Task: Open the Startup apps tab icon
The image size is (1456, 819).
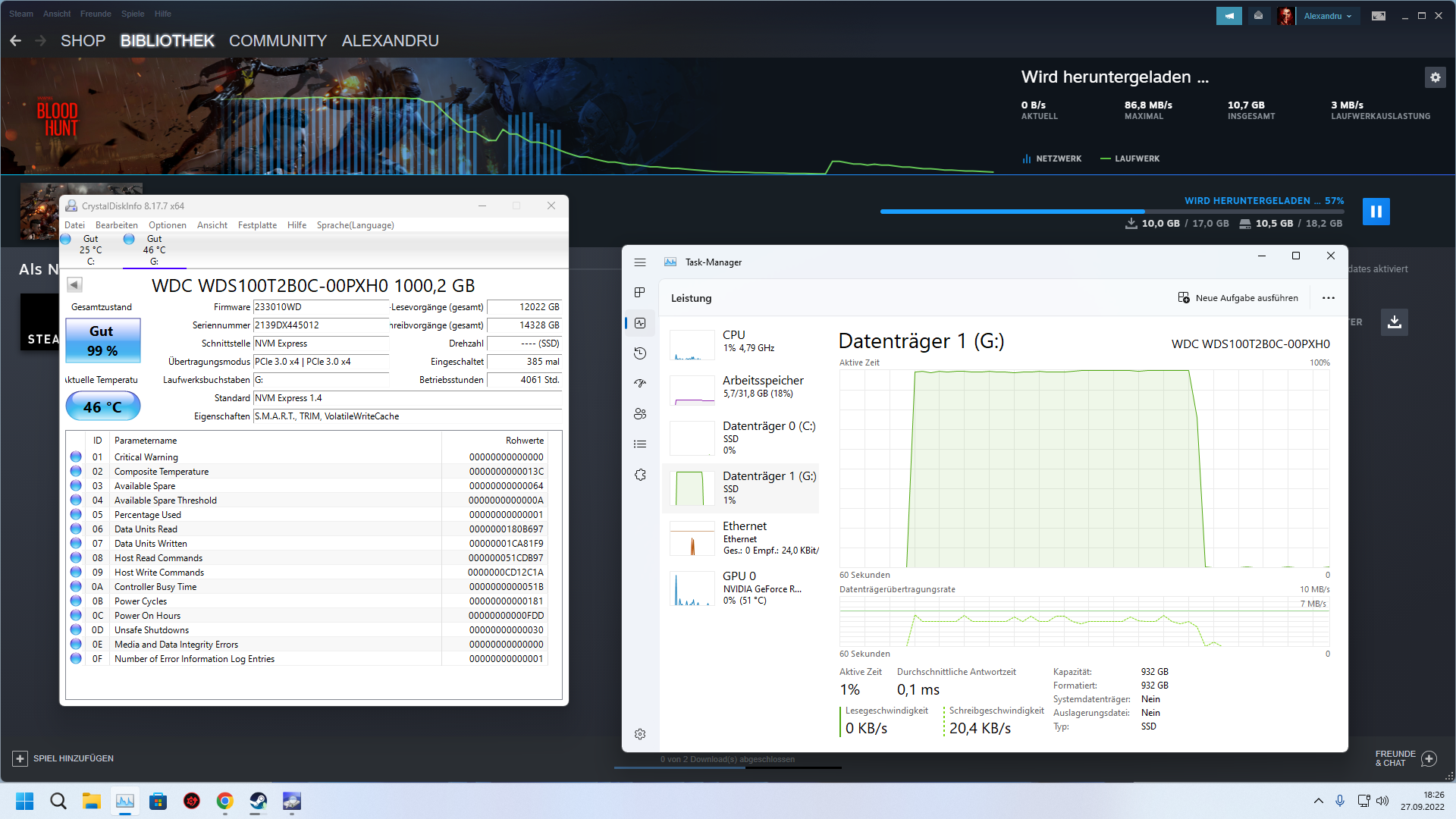Action: point(640,384)
